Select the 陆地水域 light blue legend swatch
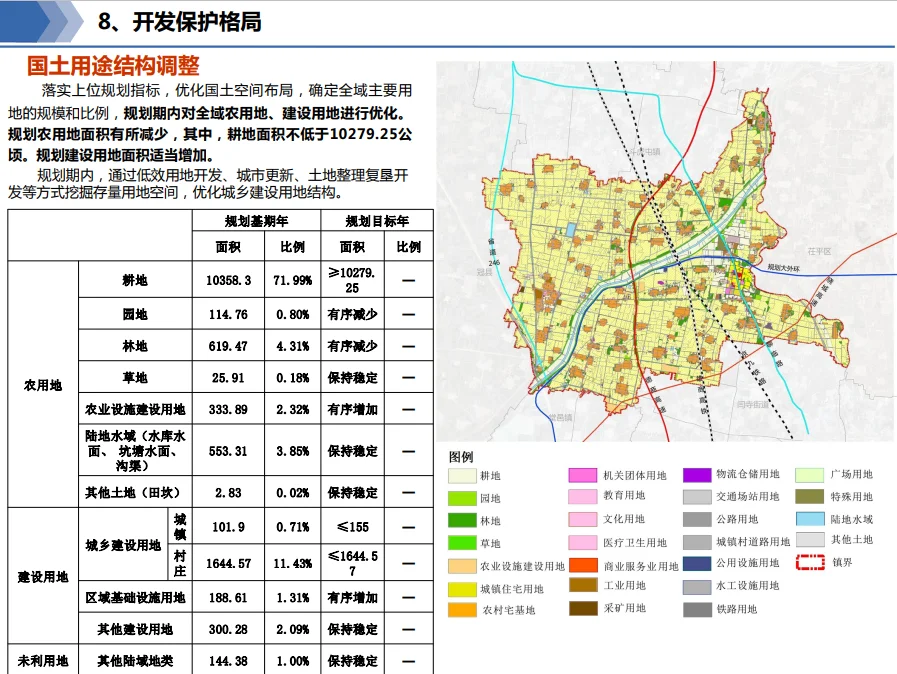 [x=810, y=520]
